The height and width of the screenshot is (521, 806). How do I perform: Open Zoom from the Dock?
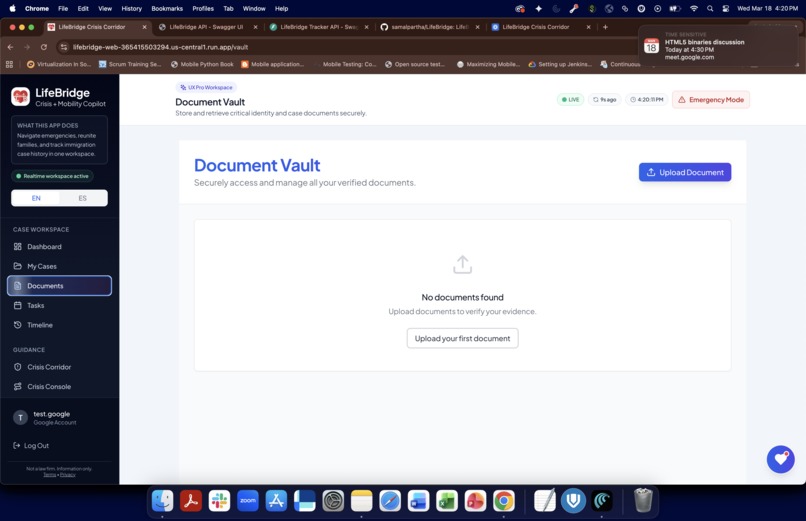point(248,500)
